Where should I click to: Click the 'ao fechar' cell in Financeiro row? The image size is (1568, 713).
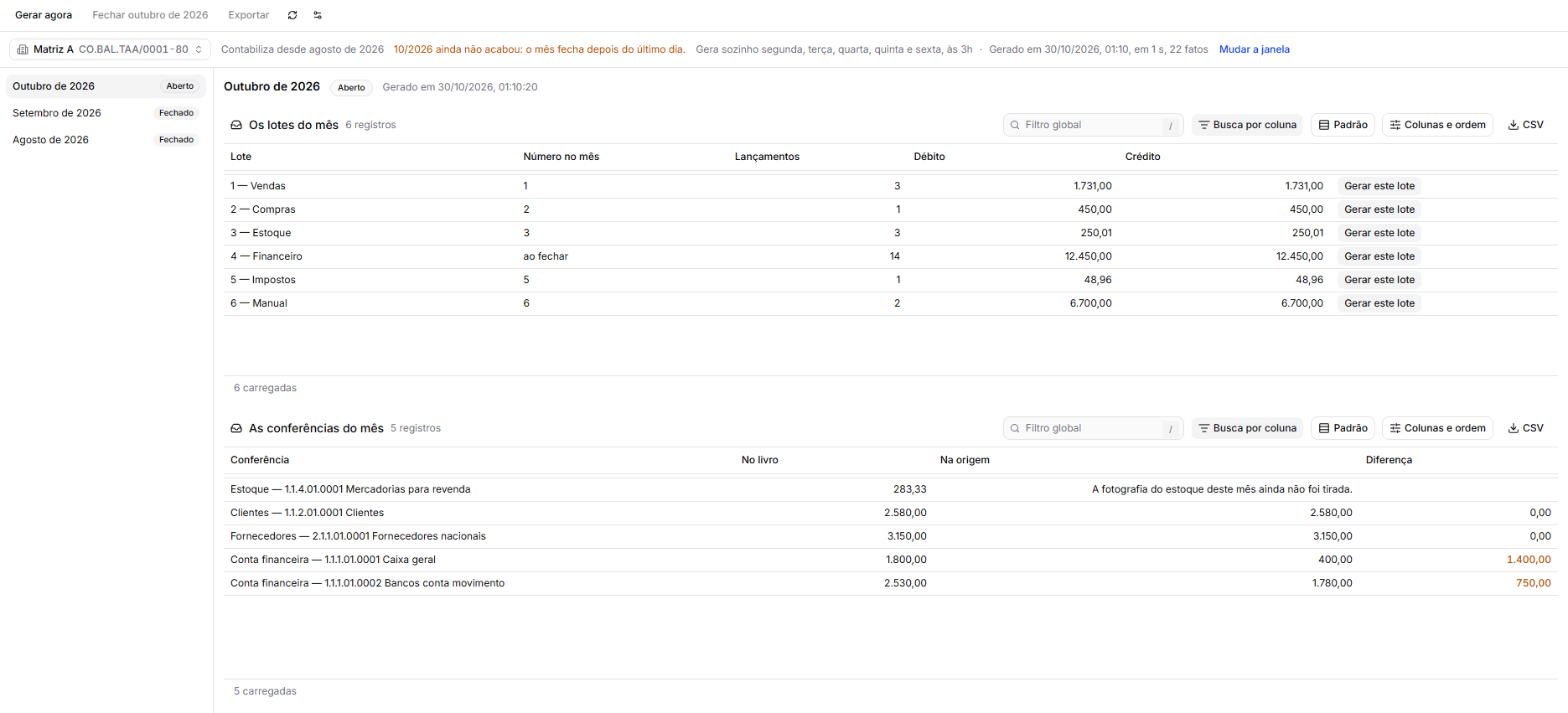[x=546, y=256]
